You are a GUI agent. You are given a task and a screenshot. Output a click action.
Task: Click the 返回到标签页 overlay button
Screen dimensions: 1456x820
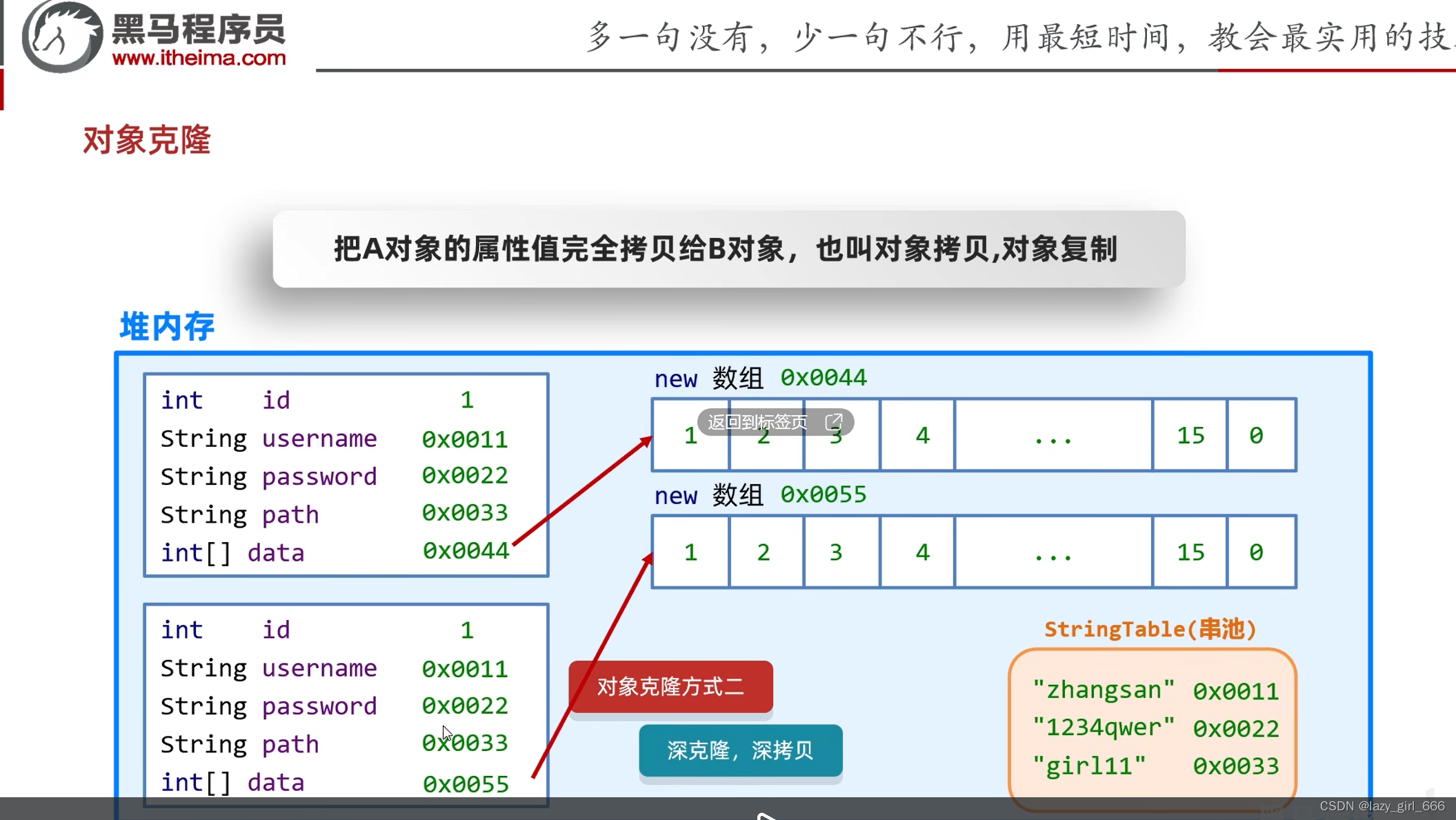click(x=758, y=422)
